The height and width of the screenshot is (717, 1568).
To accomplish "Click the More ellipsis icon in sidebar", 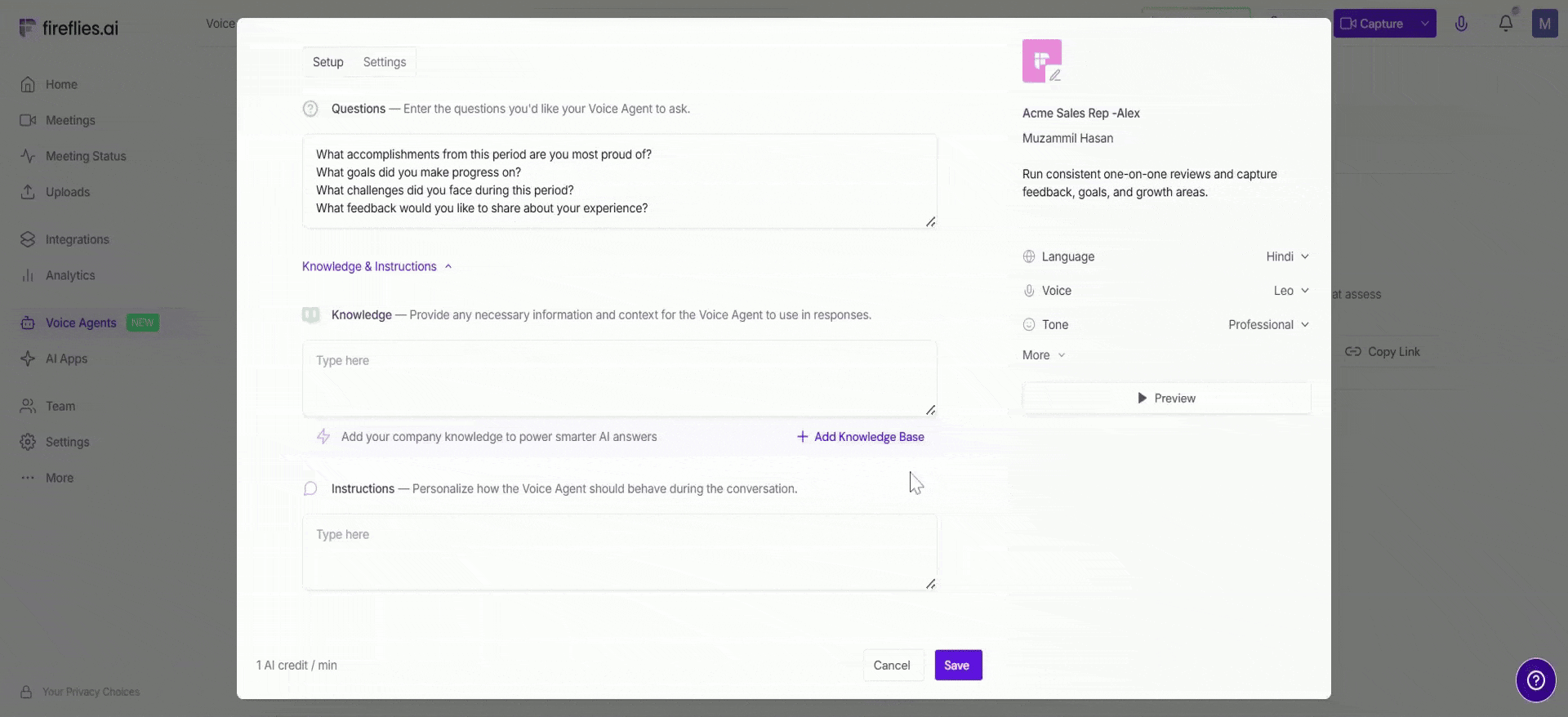I will (x=28, y=478).
